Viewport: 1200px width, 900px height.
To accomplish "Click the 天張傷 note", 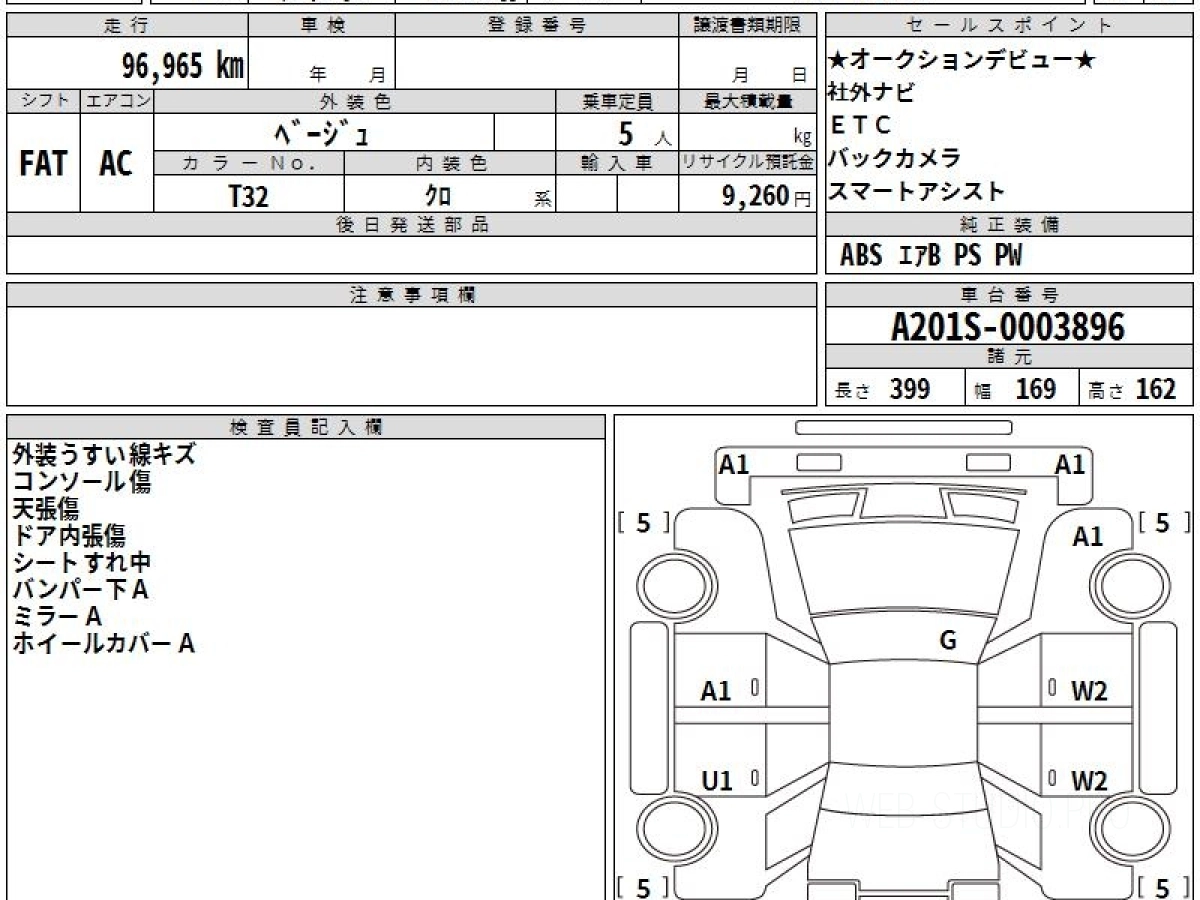I will pyautogui.click(x=46, y=509).
